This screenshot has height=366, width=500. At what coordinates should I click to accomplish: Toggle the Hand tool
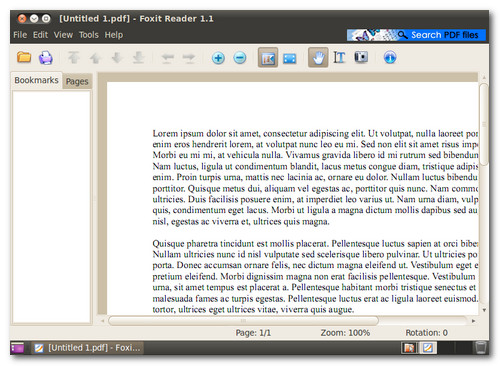[x=318, y=58]
